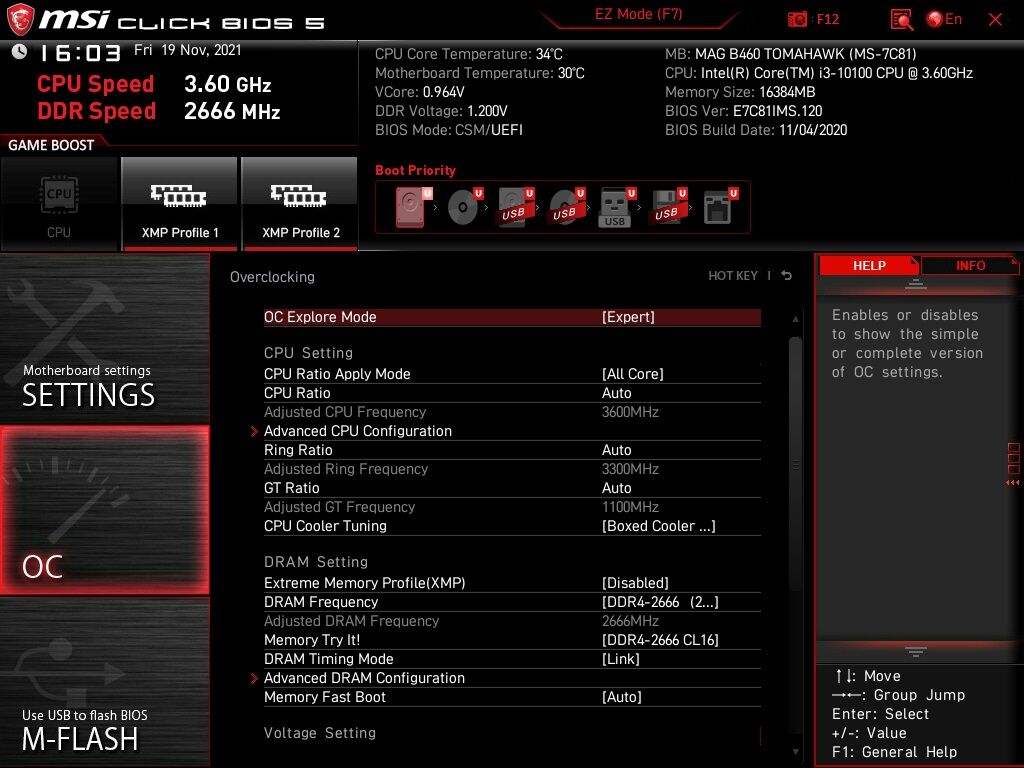The width and height of the screenshot is (1024, 768).
Task: Click the DRAM Setting group heading
Action: [x=316, y=562]
